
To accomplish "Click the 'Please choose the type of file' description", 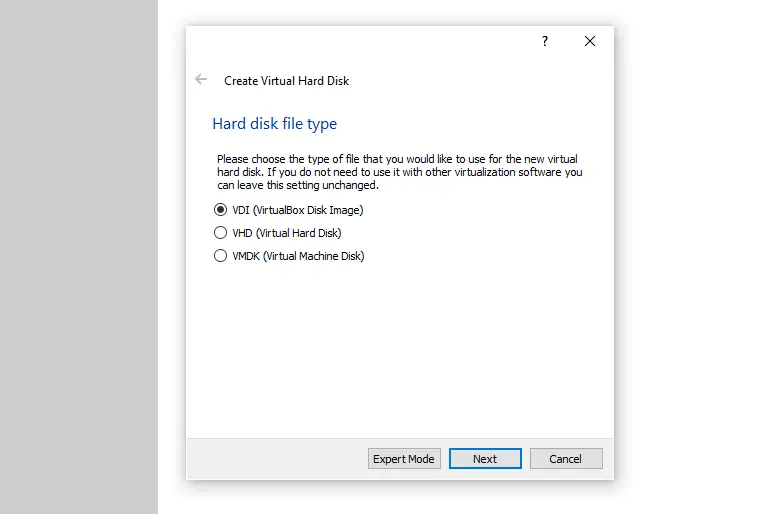I will pos(399,172).
